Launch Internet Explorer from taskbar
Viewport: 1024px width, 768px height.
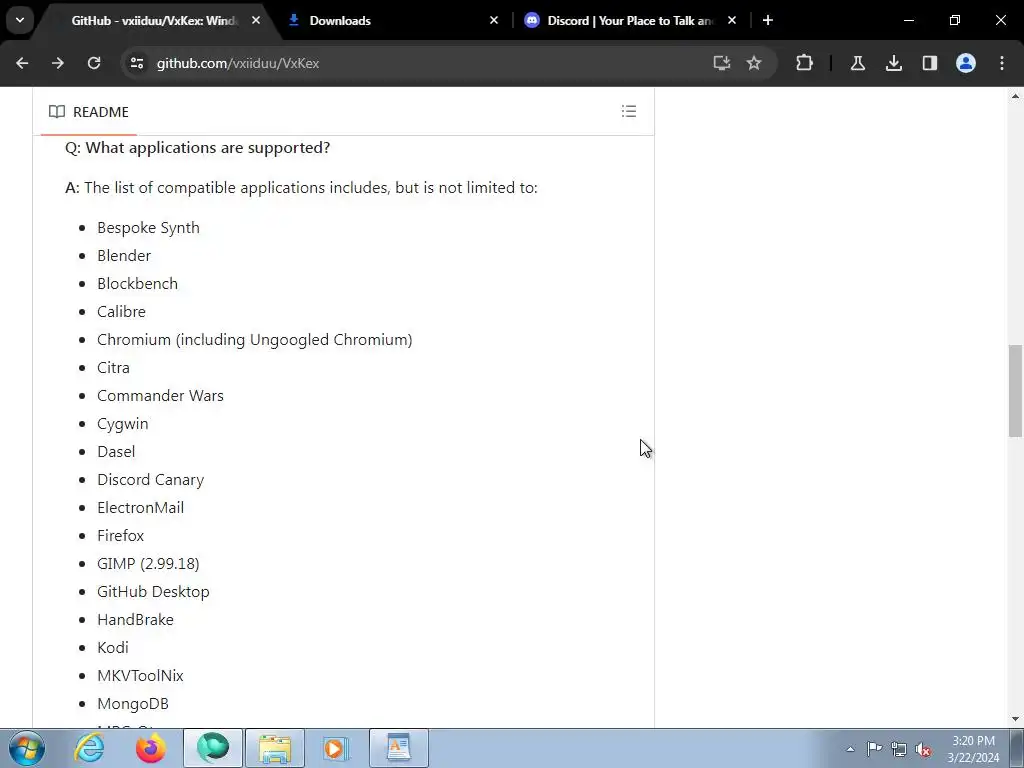click(89, 748)
